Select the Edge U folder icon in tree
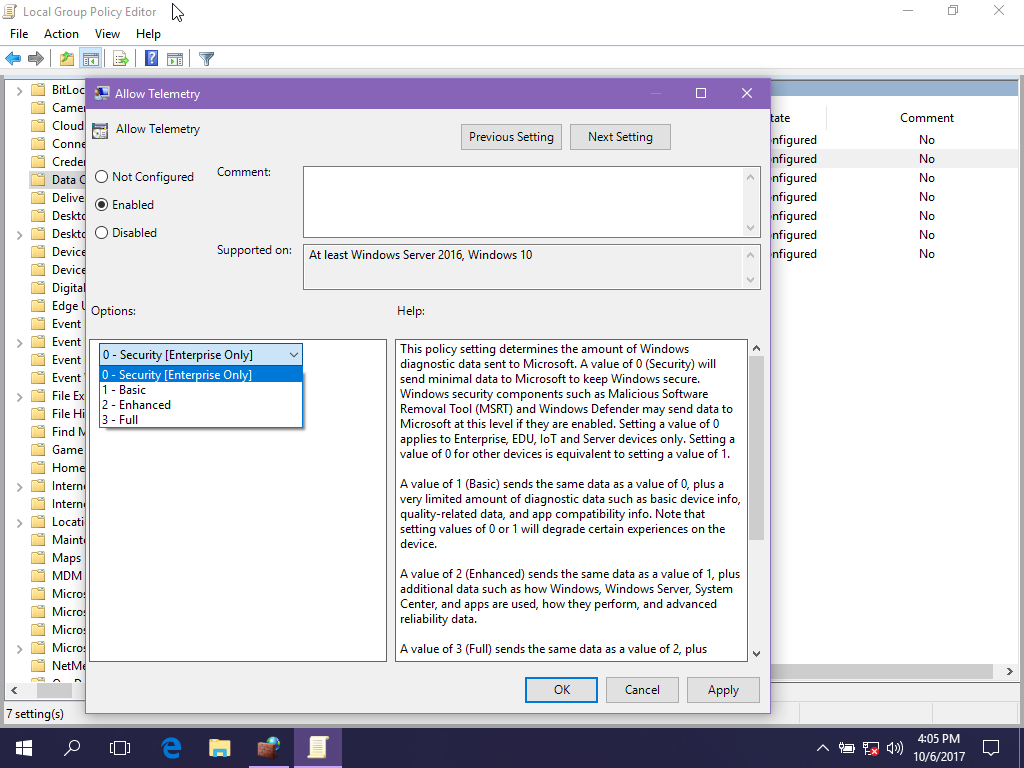Viewport: 1024px width, 768px height. (x=39, y=306)
